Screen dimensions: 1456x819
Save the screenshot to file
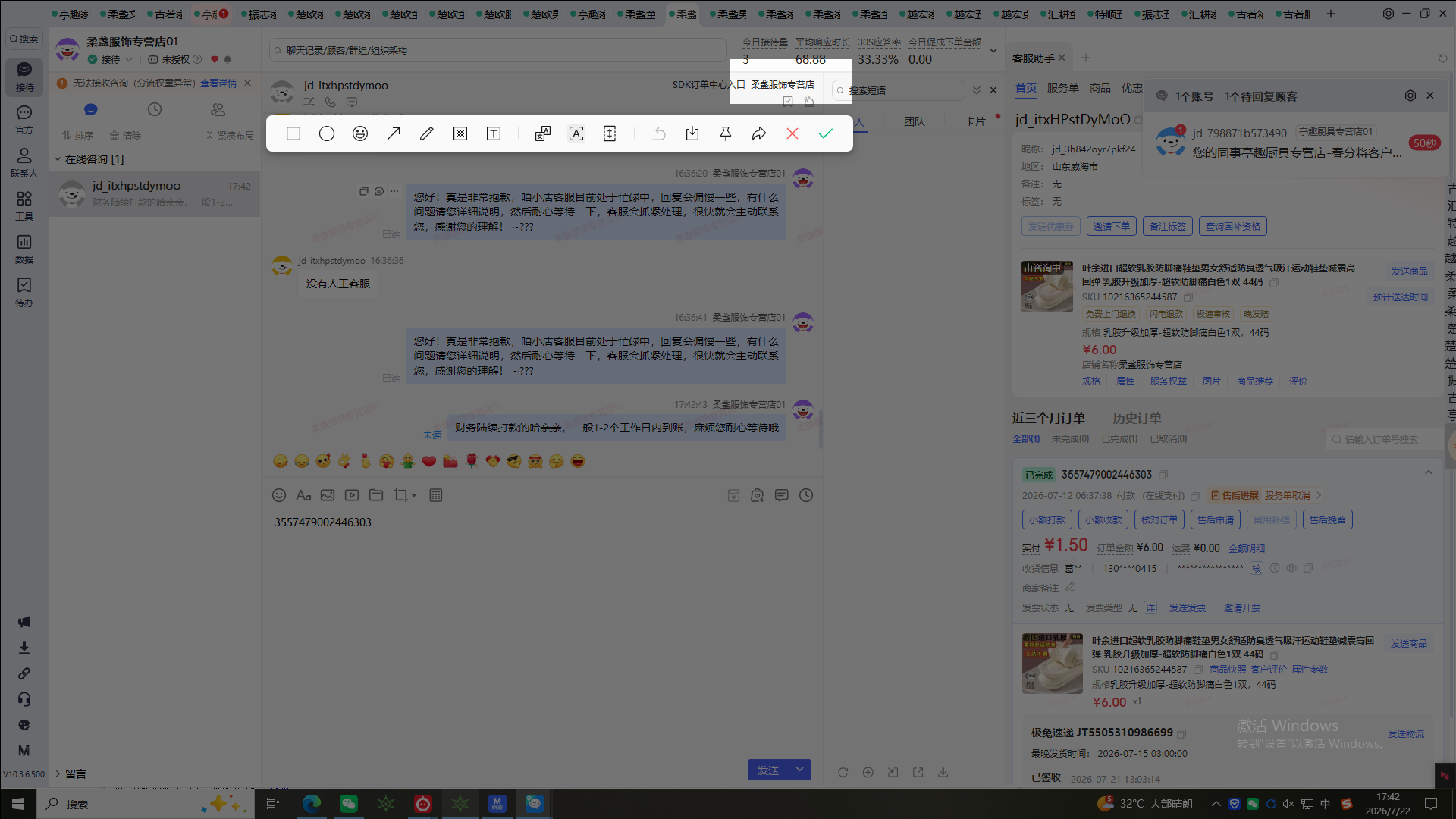click(x=692, y=133)
